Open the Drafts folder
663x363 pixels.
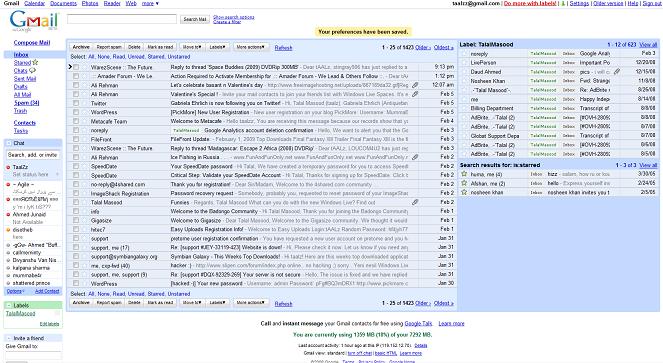pyautogui.click(x=20, y=87)
